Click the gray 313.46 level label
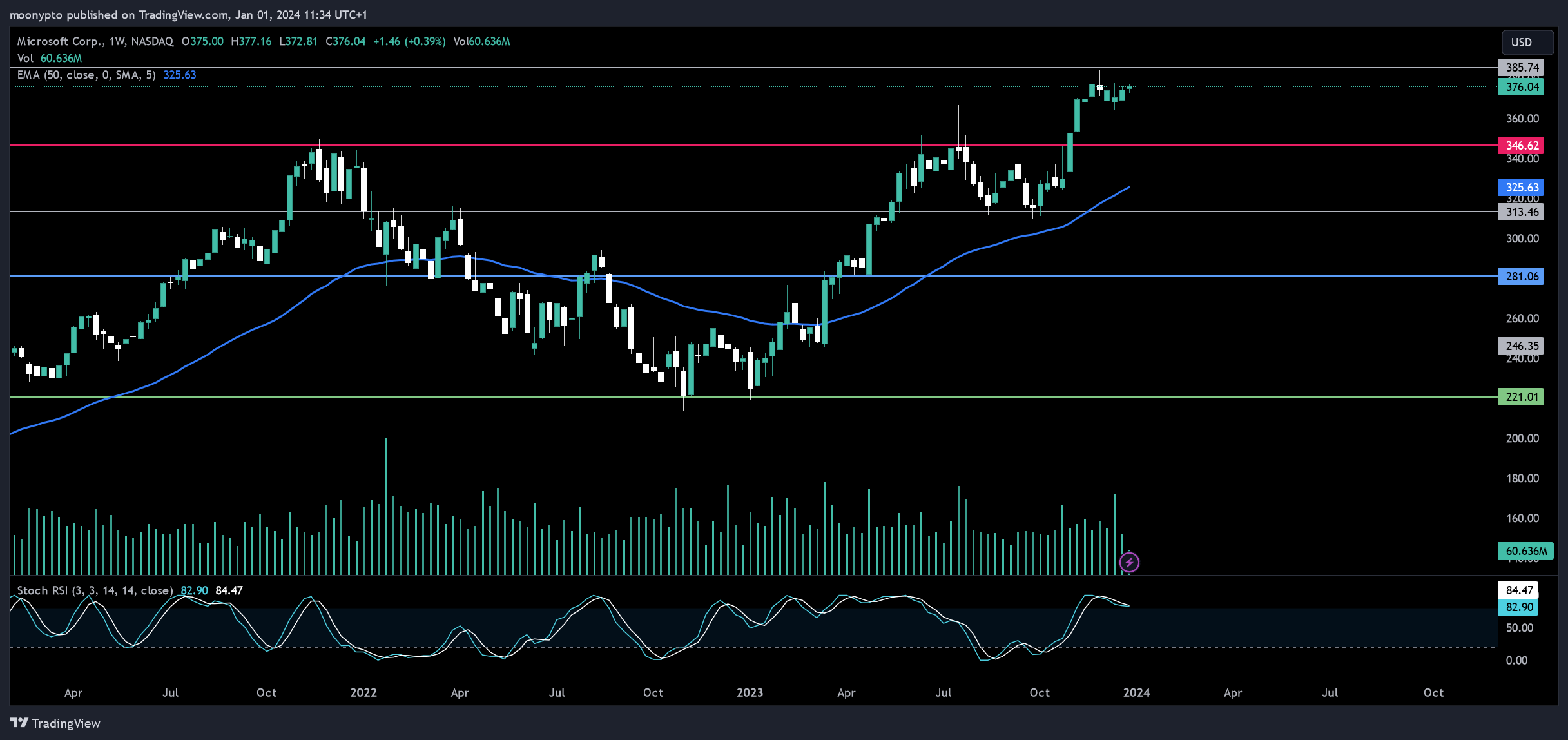The image size is (1568, 740). click(x=1521, y=212)
